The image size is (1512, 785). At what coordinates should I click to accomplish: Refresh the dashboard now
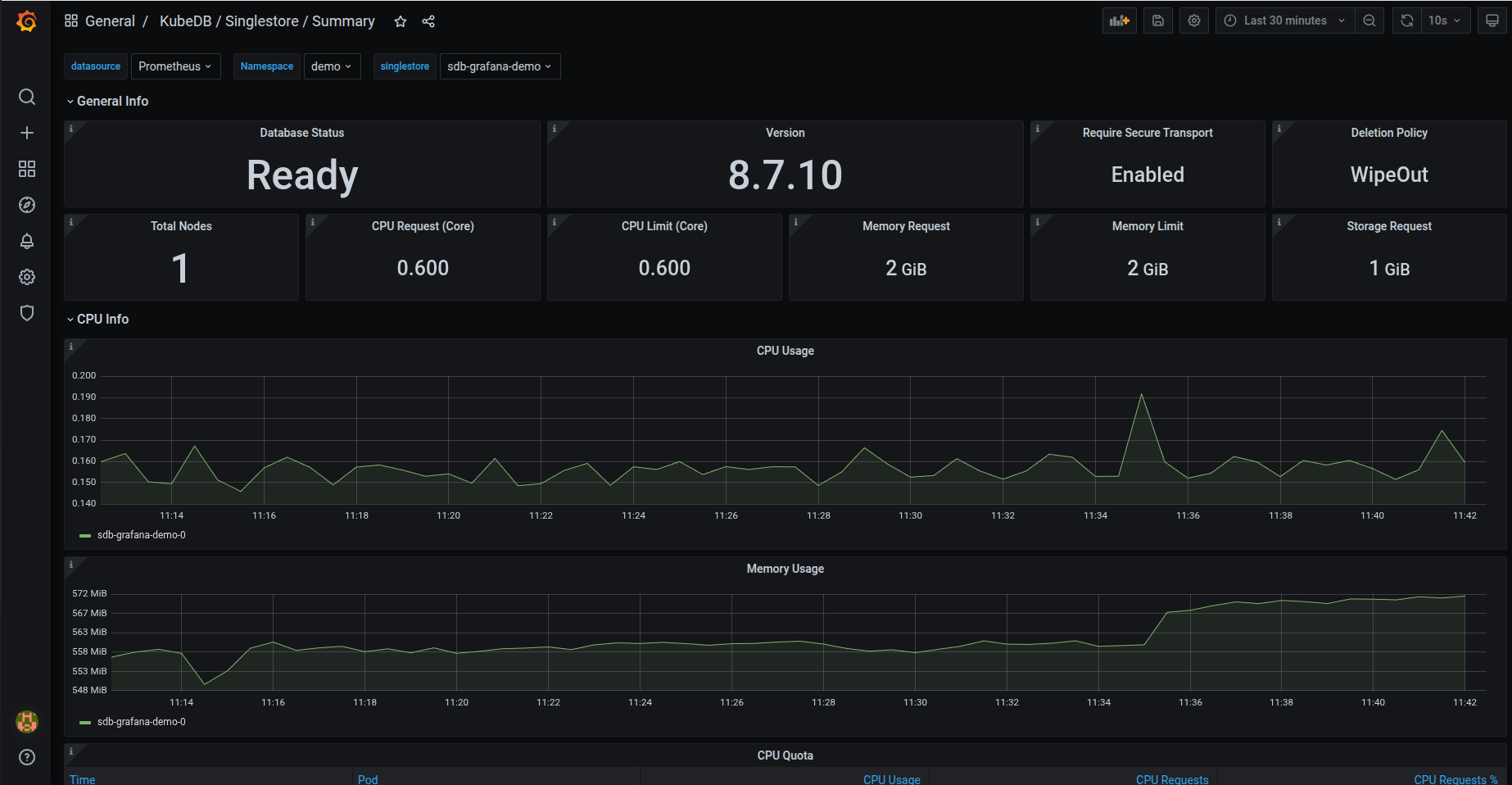1407,20
